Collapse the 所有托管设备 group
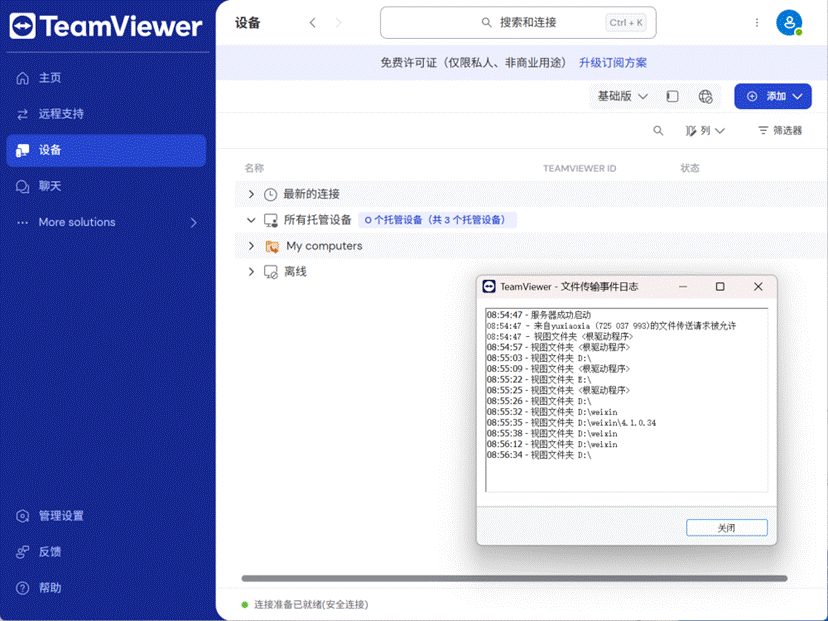 tap(251, 220)
